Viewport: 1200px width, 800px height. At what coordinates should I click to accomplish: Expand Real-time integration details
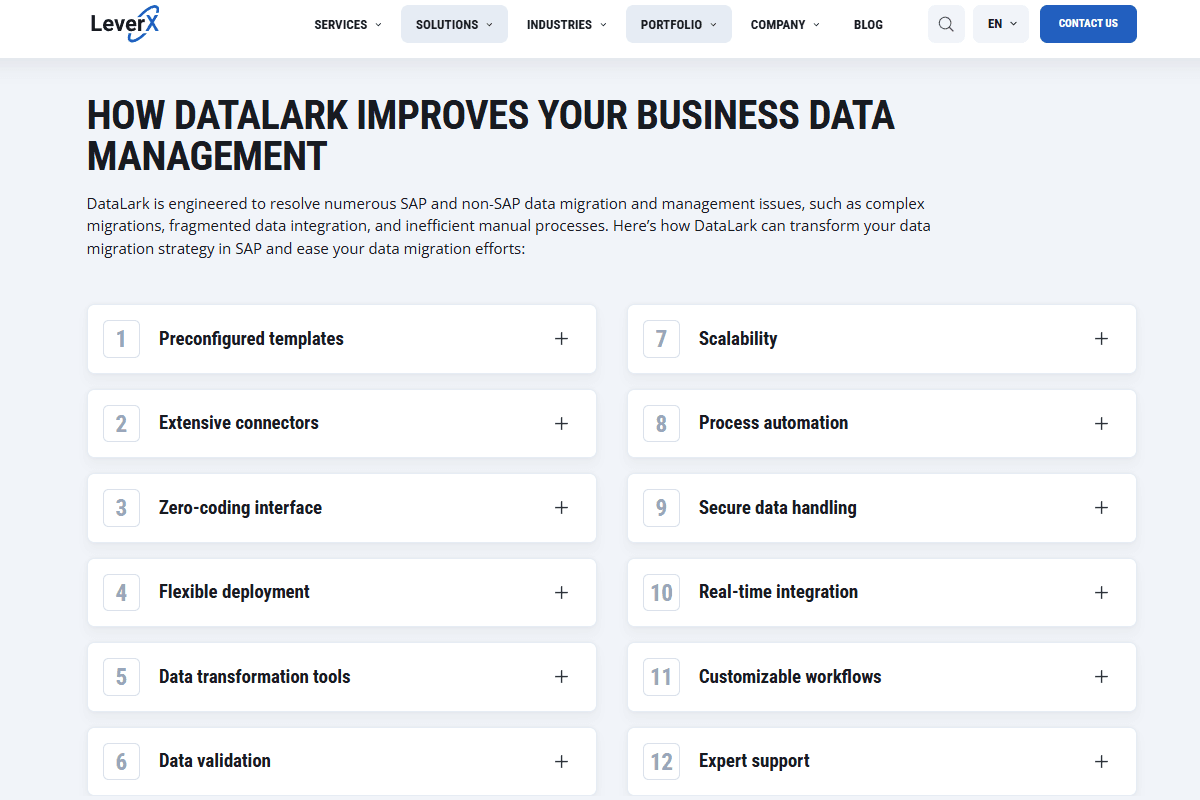click(x=882, y=592)
